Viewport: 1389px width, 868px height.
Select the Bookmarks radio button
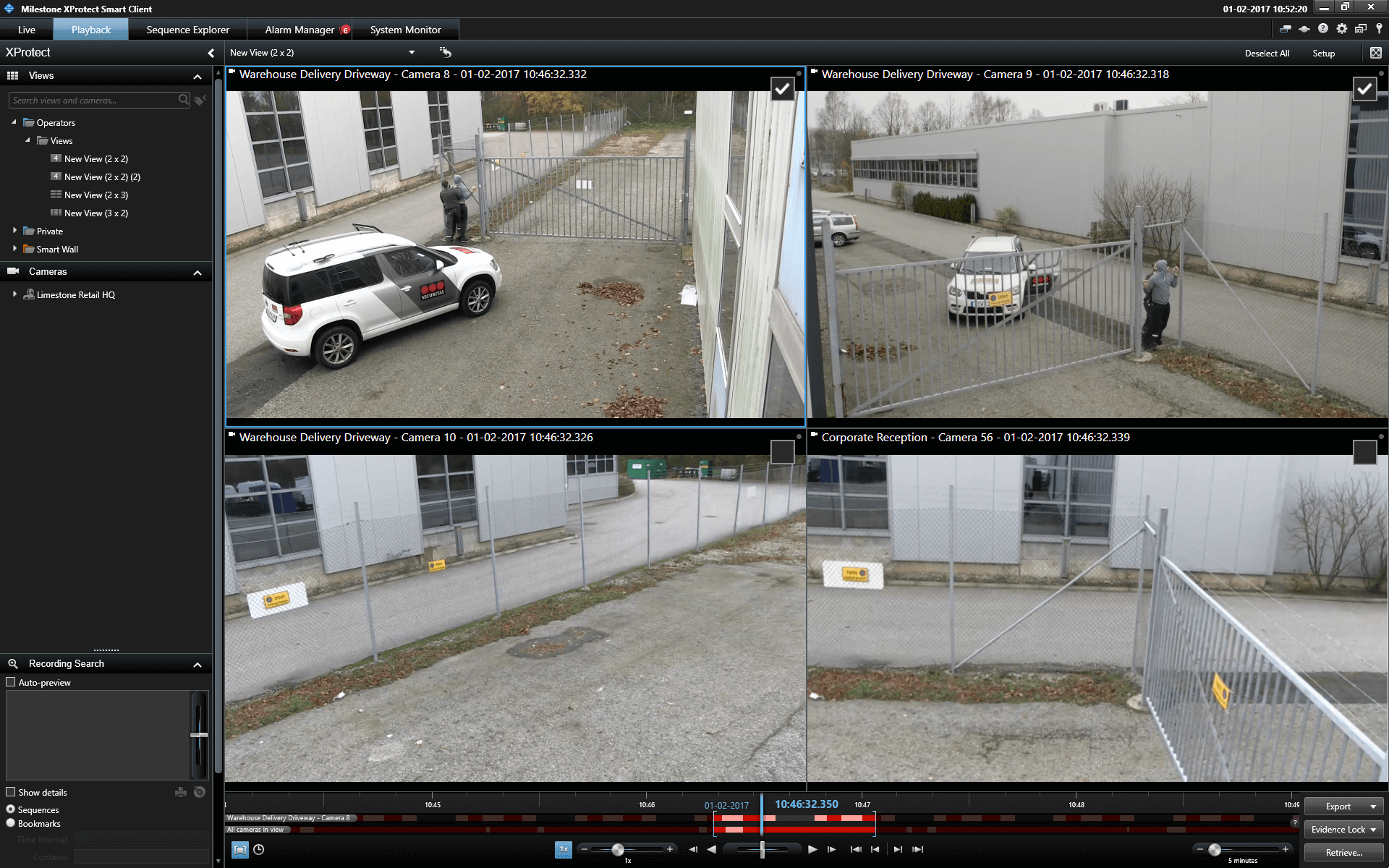click(11, 823)
